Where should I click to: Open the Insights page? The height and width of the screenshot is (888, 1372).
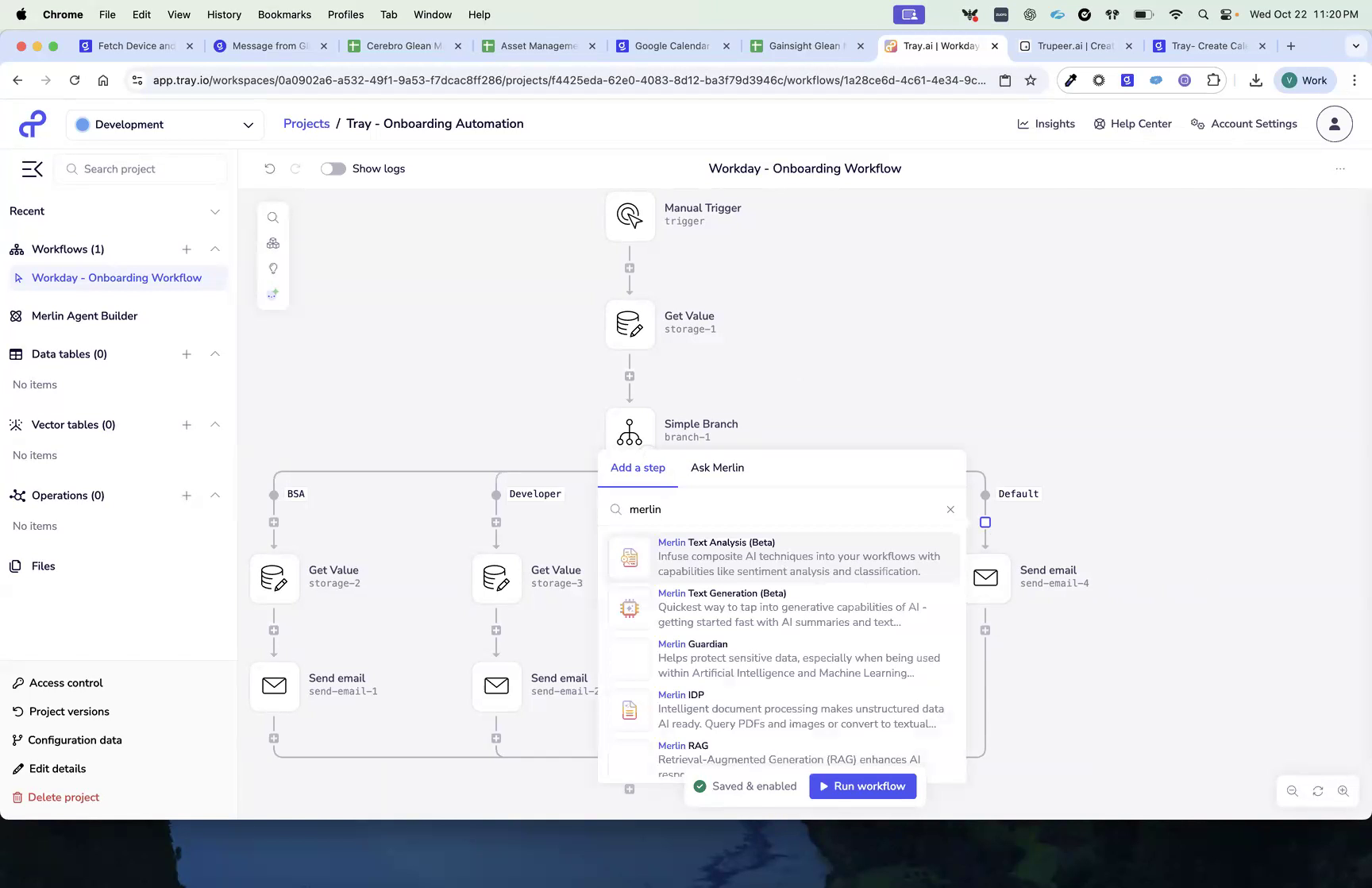click(1046, 124)
